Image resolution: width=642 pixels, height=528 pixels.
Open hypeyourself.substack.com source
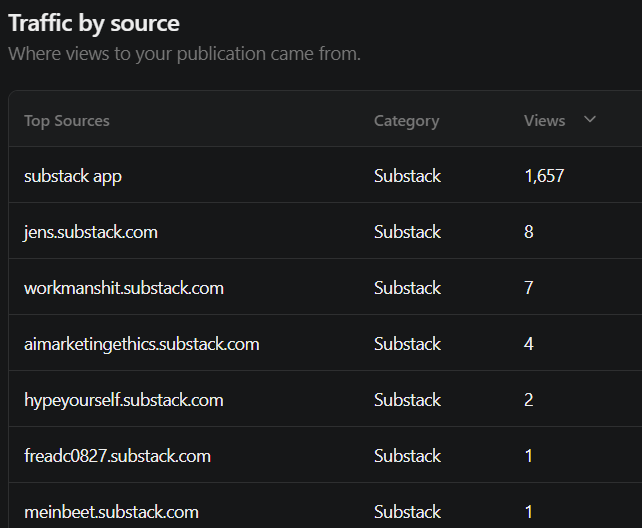(x=124, y=400)
